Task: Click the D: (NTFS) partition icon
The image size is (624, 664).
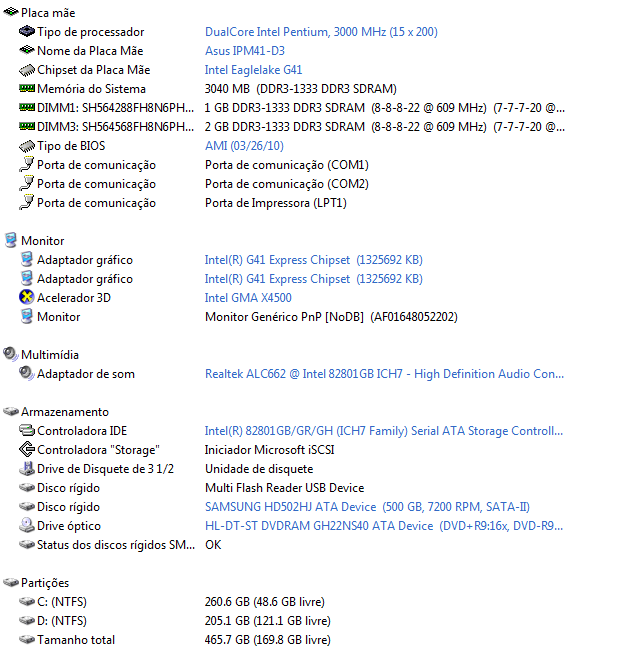Action: coord(27,620)
